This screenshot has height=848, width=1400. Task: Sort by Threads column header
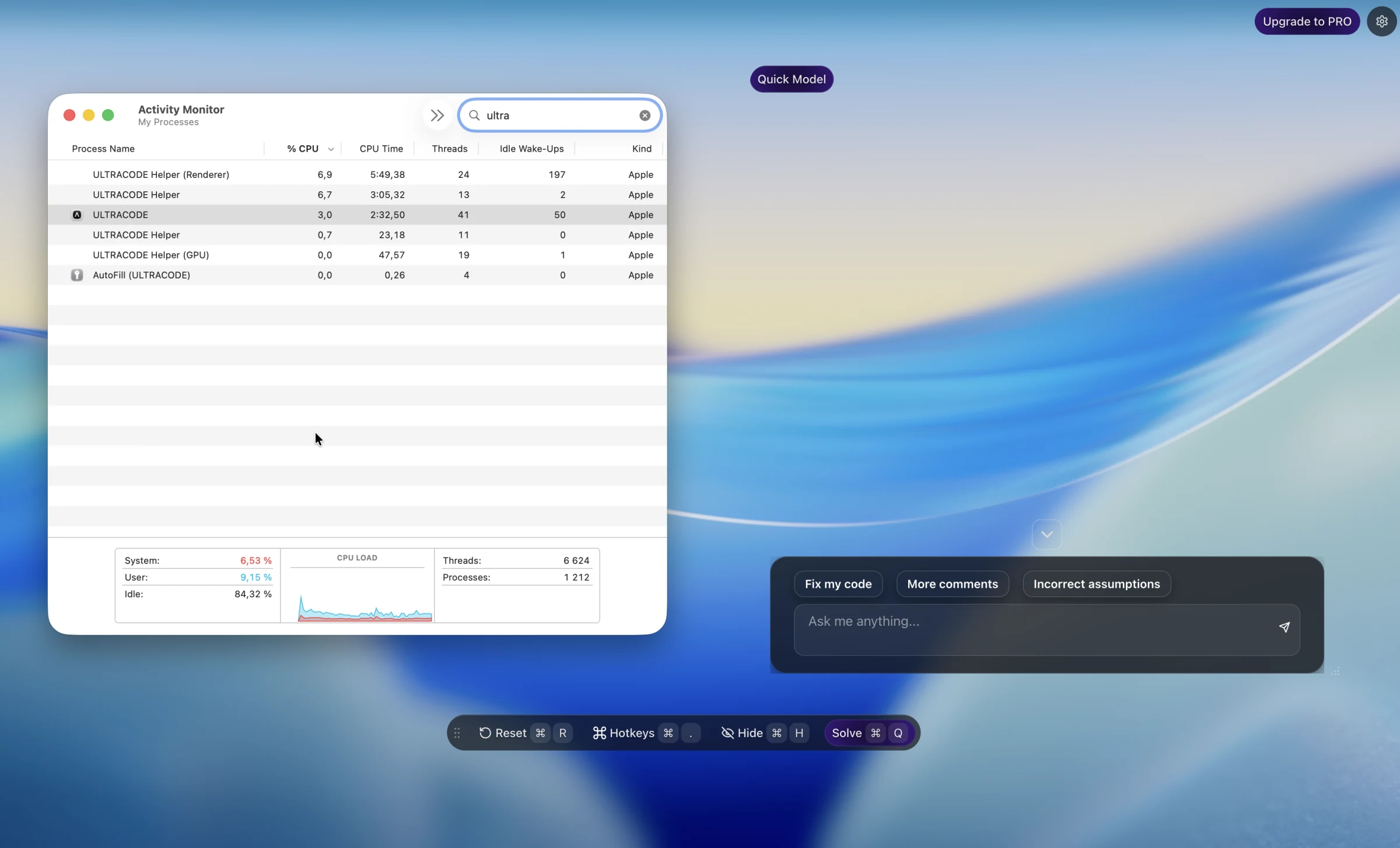tap(449, 149)
